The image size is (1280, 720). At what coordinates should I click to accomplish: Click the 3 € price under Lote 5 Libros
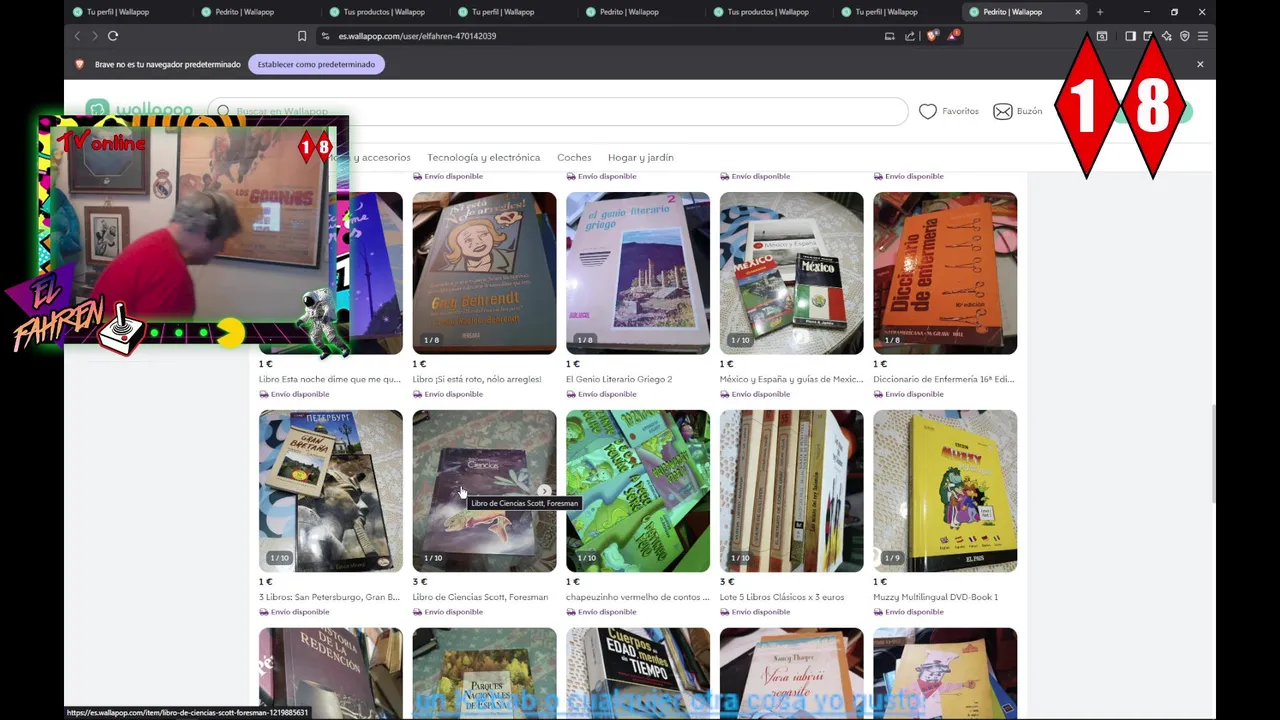[727, 582]
